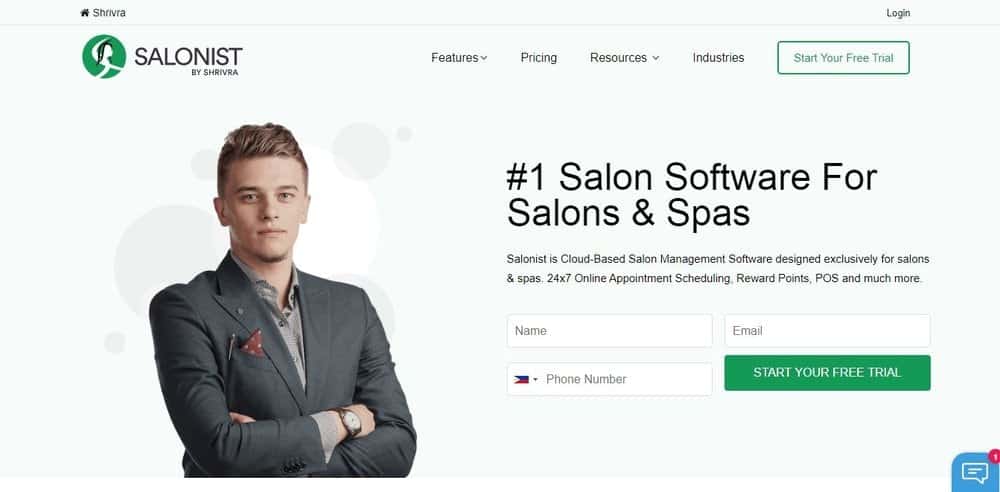This screenshot has height=492, width=1000.
Task: Click the outlined Start Your Free Trial button
Action: (x=843, y=57)
